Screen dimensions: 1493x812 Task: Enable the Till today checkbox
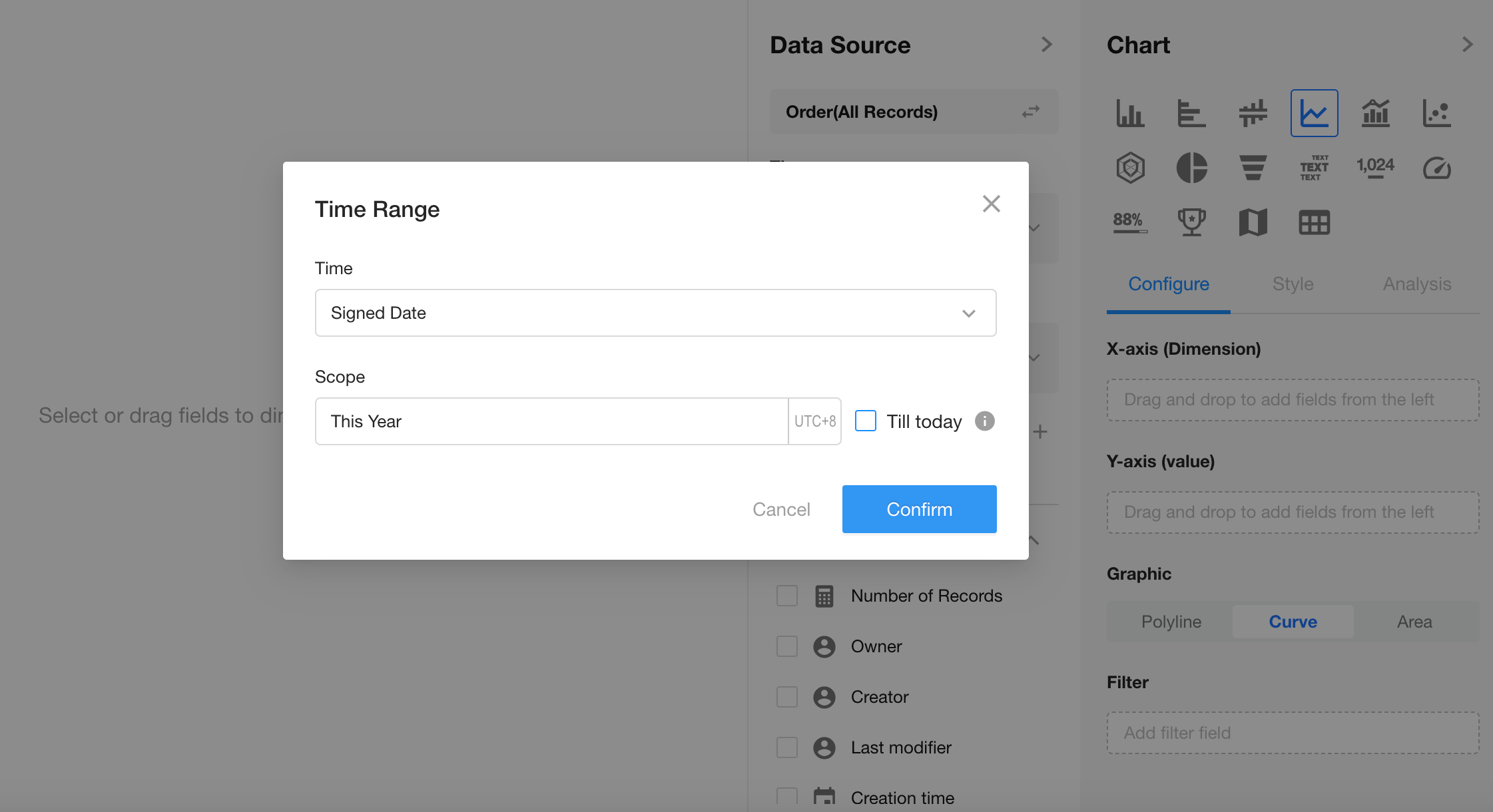[865, 421]
